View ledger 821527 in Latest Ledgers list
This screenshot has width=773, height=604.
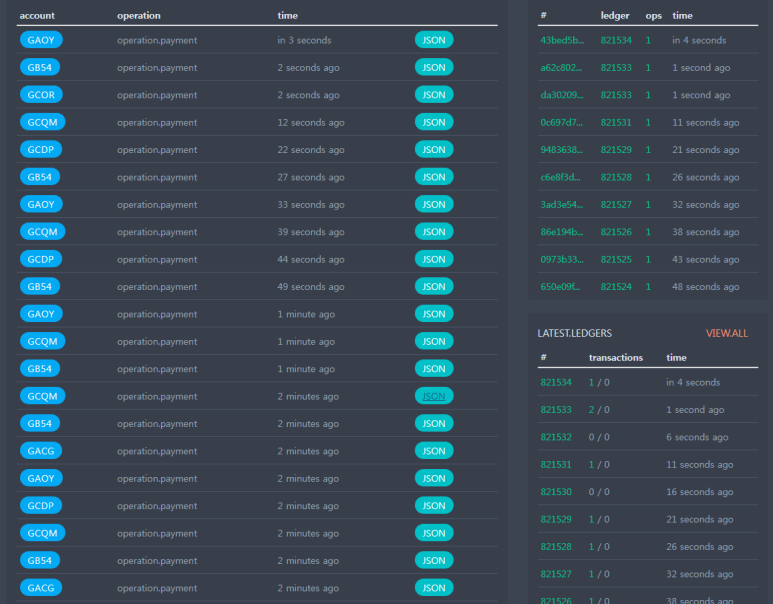pos(556,574)
